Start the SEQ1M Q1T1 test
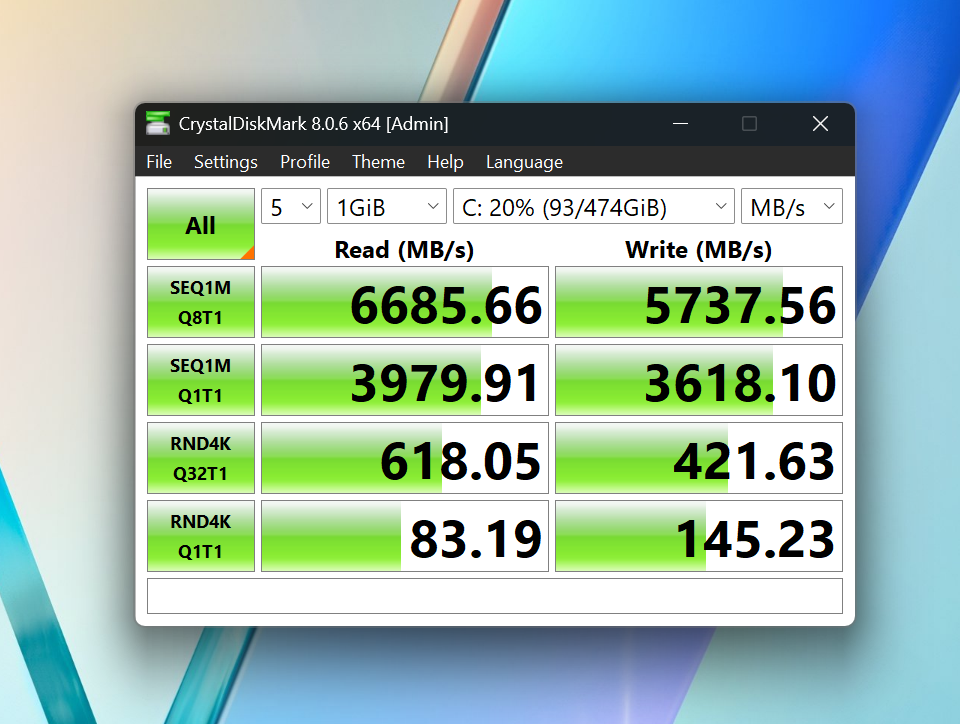 (x=201, y=380)
